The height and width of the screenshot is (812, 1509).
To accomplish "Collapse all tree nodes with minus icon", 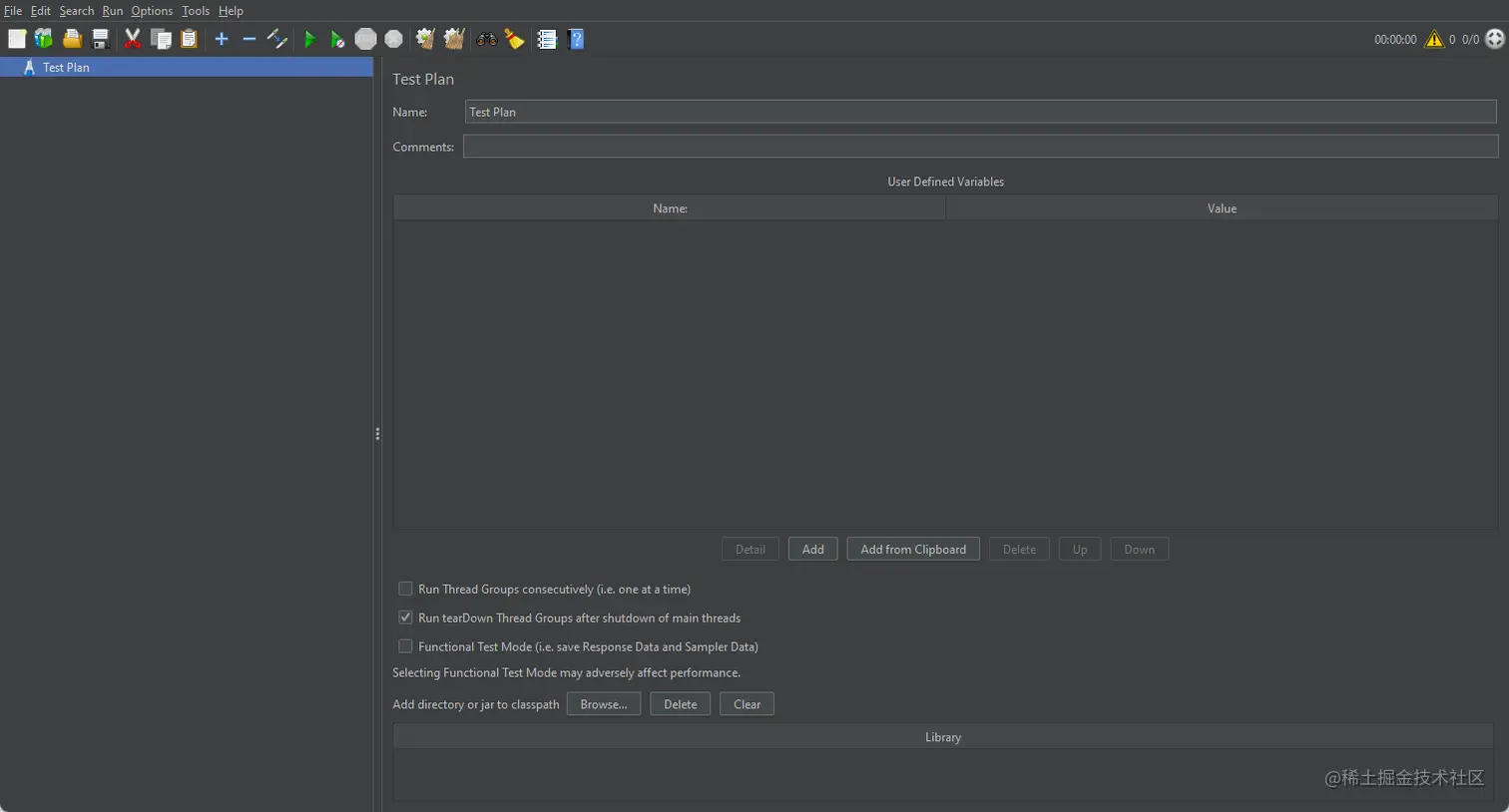I will click(250, 39).
